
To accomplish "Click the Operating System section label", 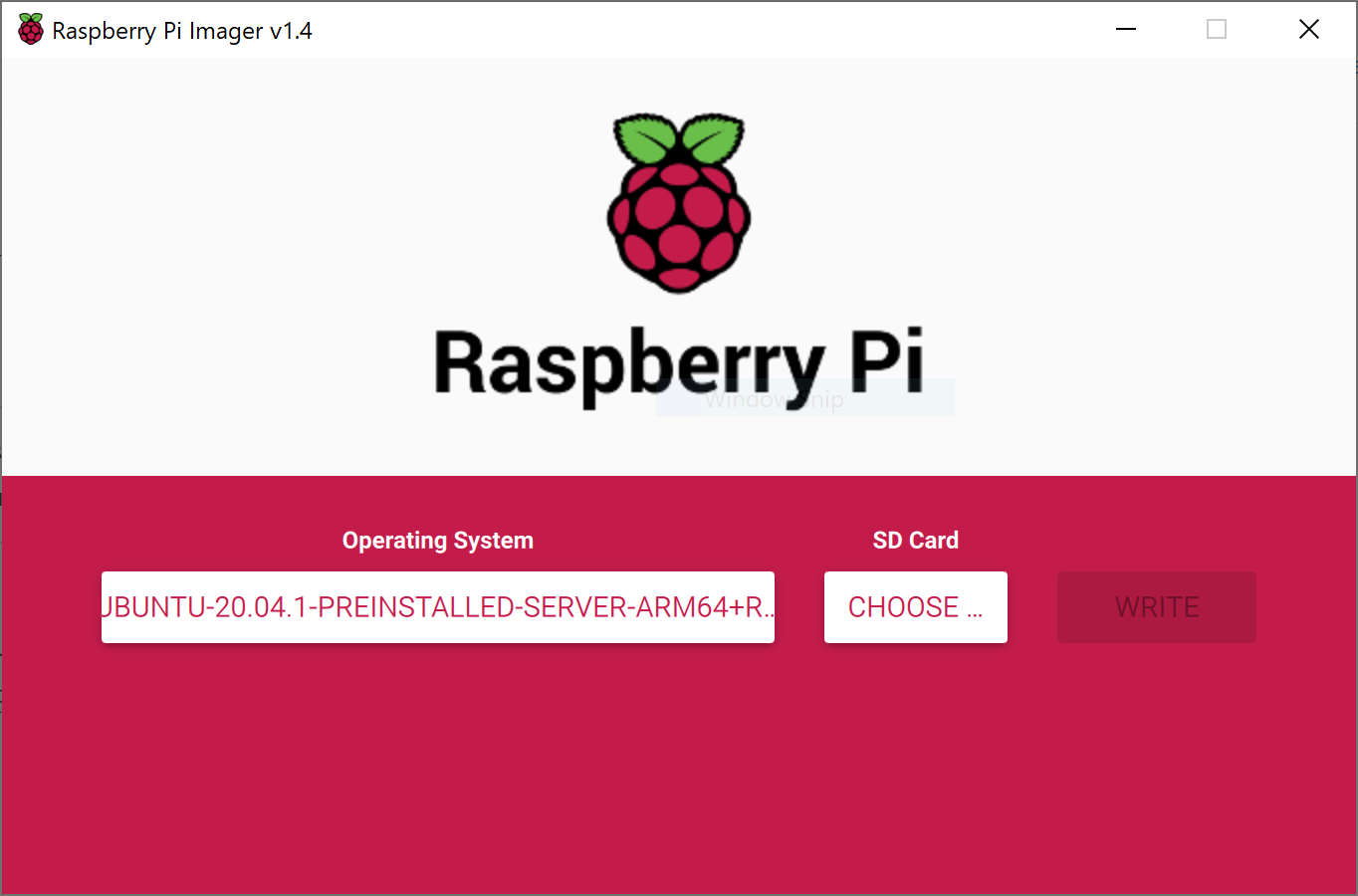I will (437, 540).
